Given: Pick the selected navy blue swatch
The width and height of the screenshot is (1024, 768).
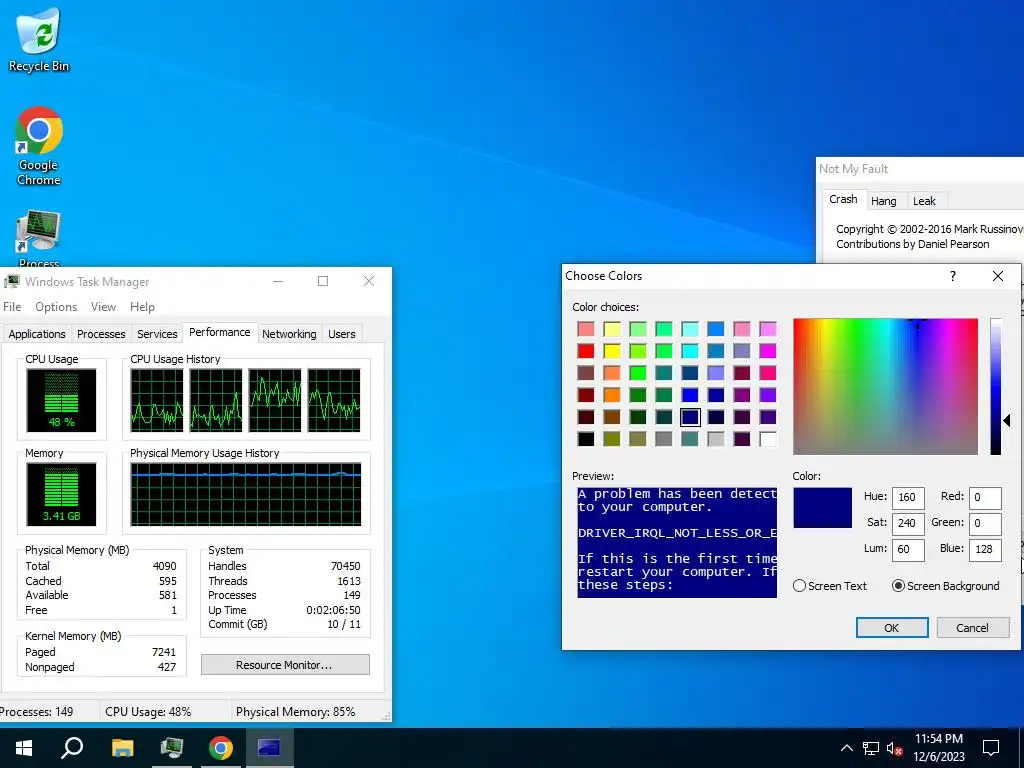Looking at the screenshot, I should (690, 417).
